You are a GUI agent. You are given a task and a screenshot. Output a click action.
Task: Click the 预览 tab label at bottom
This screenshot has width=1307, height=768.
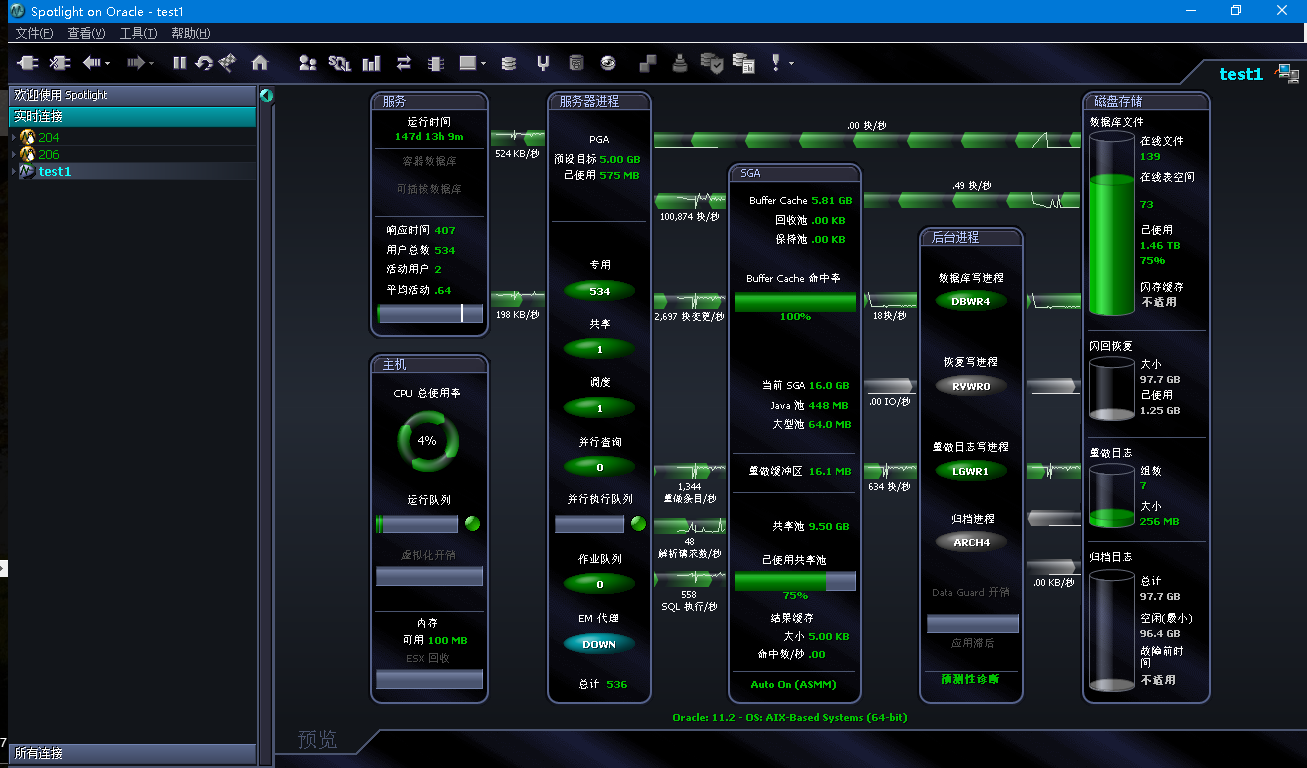point(317,740)
